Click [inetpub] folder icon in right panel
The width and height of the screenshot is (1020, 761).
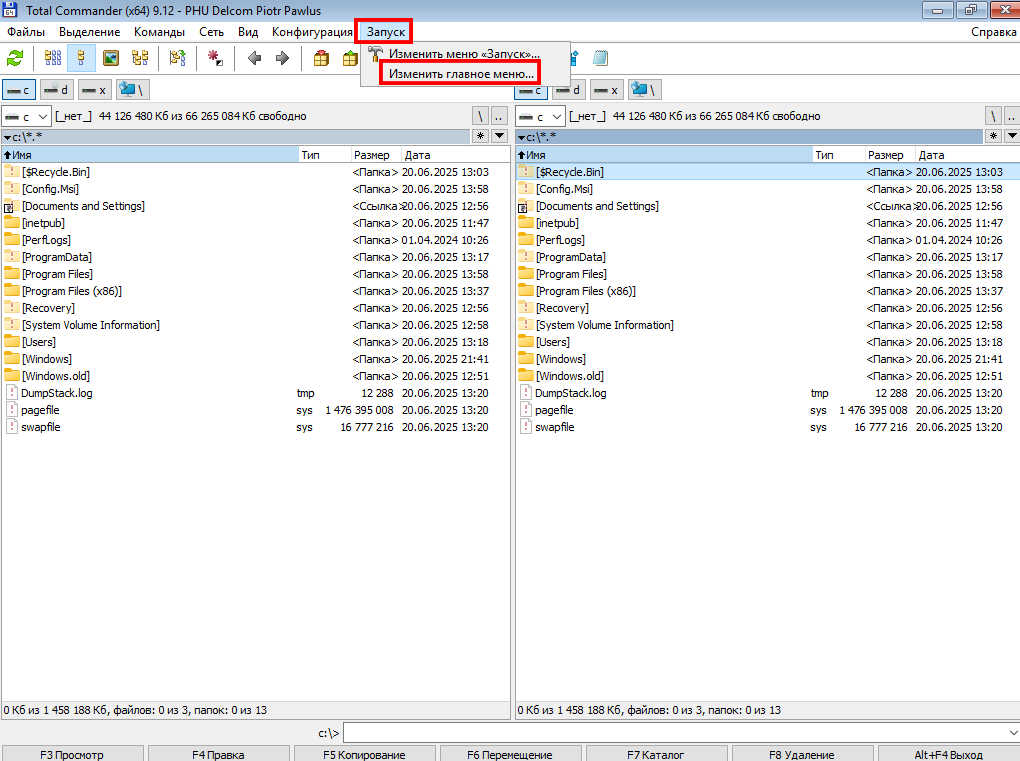click(x=526, y=222)
